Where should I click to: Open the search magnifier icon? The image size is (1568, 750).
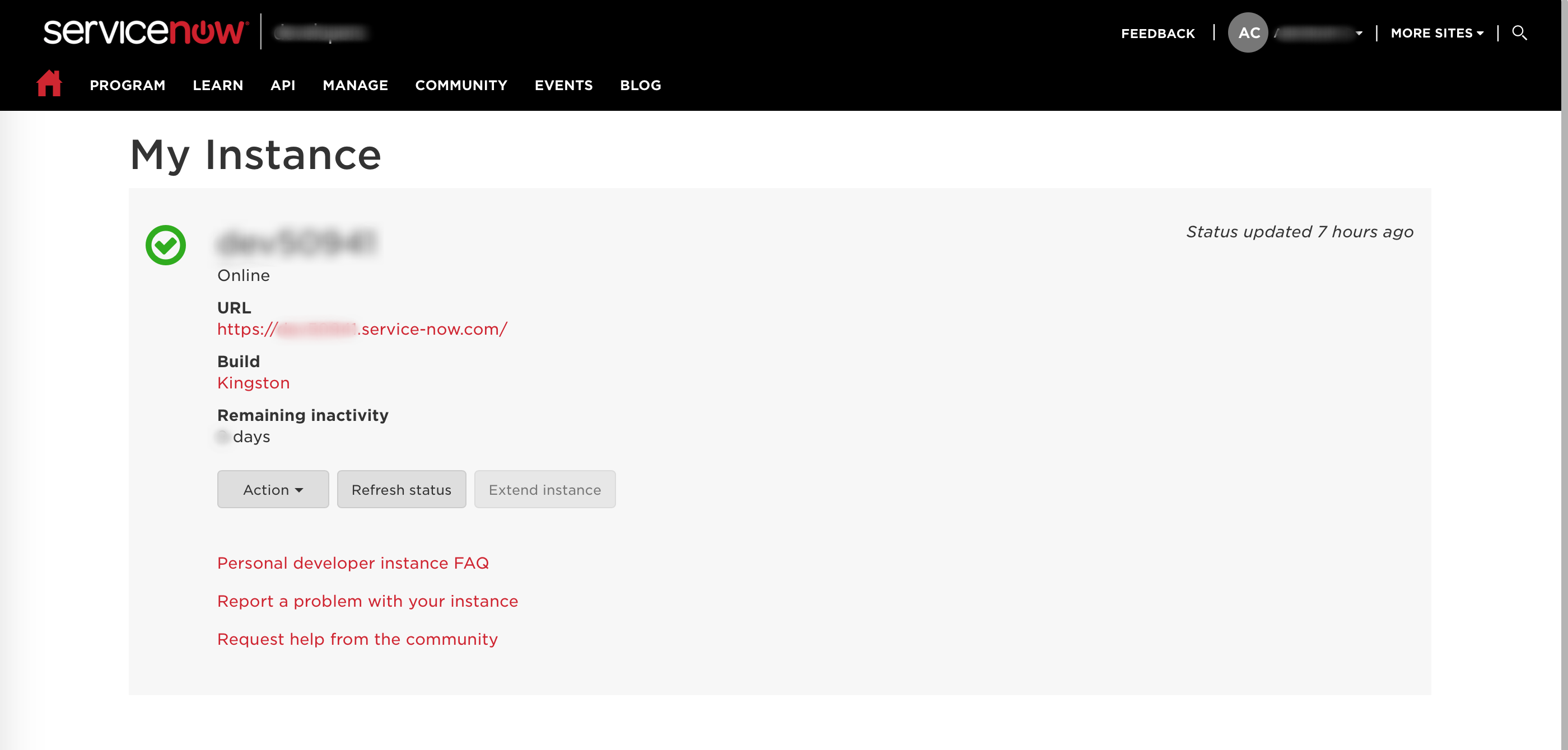[x=1519, y=33]
